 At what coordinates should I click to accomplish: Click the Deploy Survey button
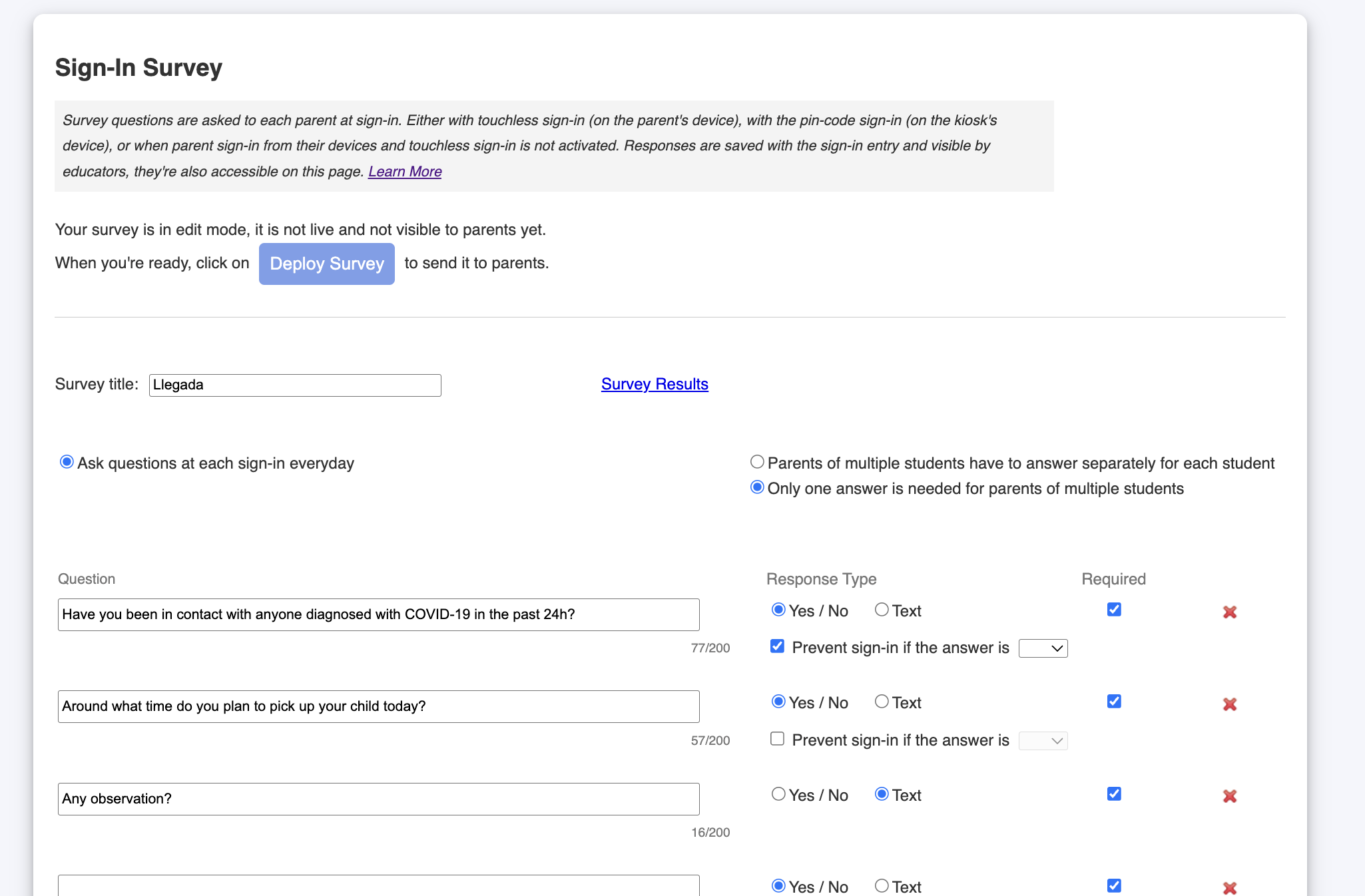(326, 264)
